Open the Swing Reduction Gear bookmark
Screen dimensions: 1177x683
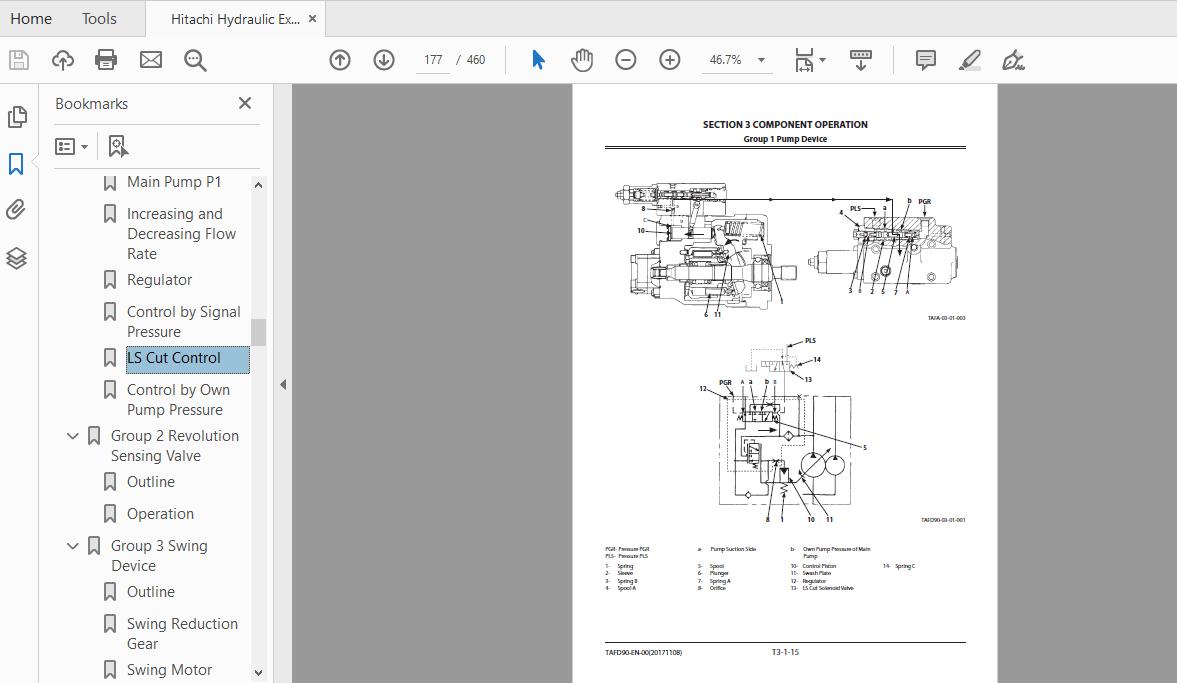pos(182,633)
